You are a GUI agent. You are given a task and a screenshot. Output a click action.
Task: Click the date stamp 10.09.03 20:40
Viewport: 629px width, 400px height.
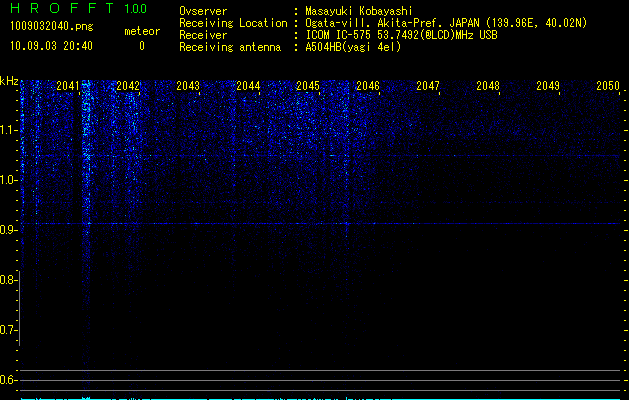pos(51,46)
